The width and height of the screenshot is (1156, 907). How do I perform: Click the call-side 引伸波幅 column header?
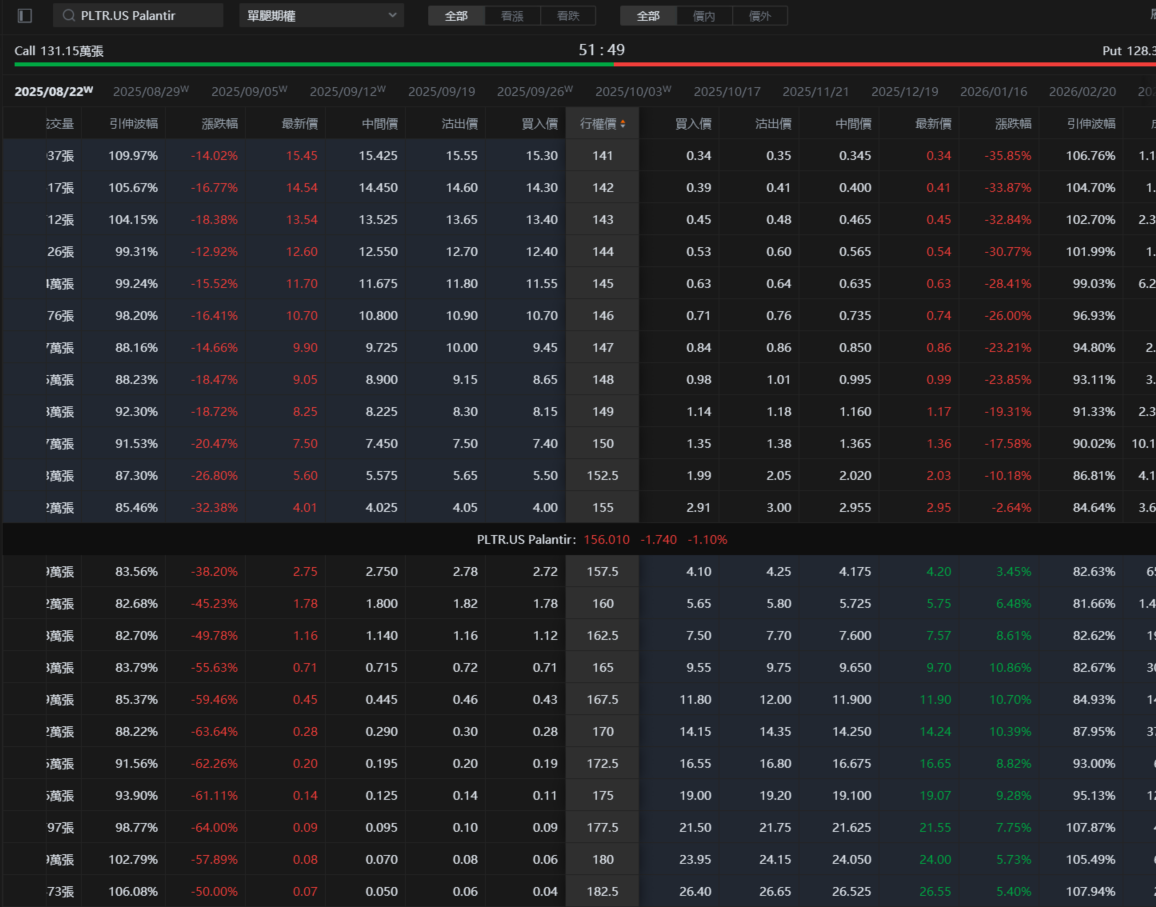tap(134, 124)
